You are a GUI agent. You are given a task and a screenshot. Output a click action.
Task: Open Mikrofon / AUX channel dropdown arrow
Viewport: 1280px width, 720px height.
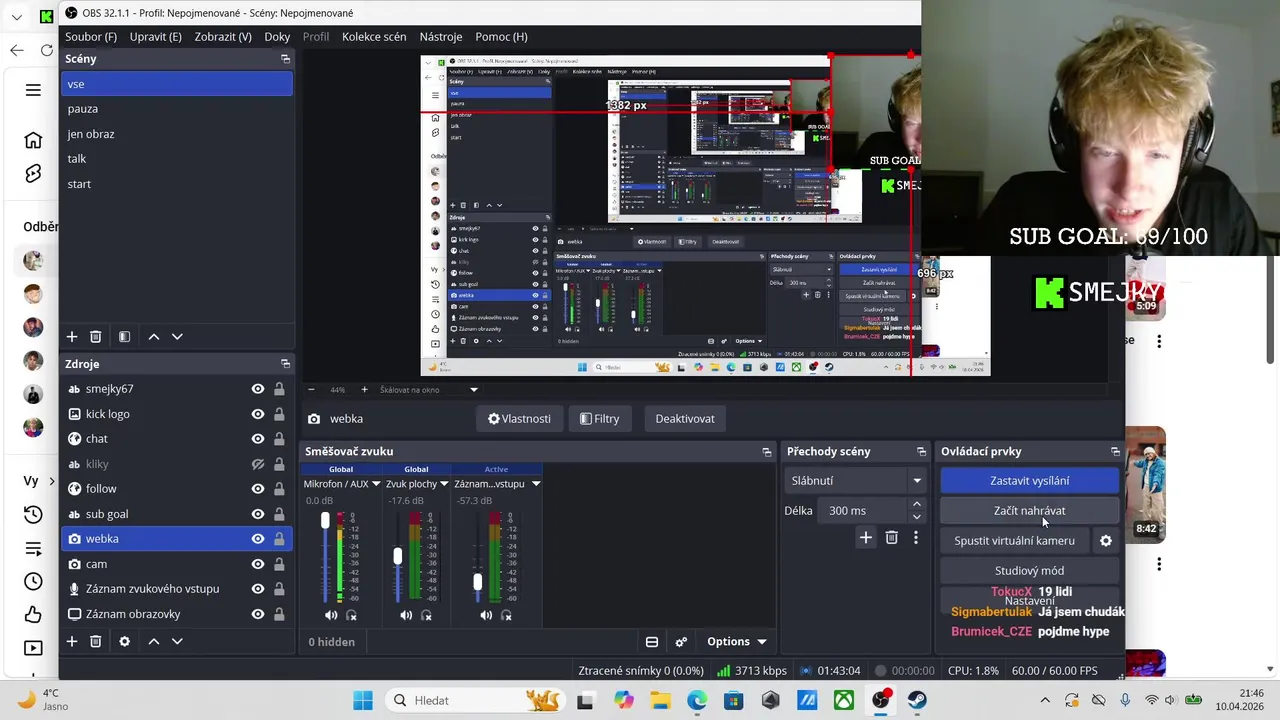[x=376, y=484]
